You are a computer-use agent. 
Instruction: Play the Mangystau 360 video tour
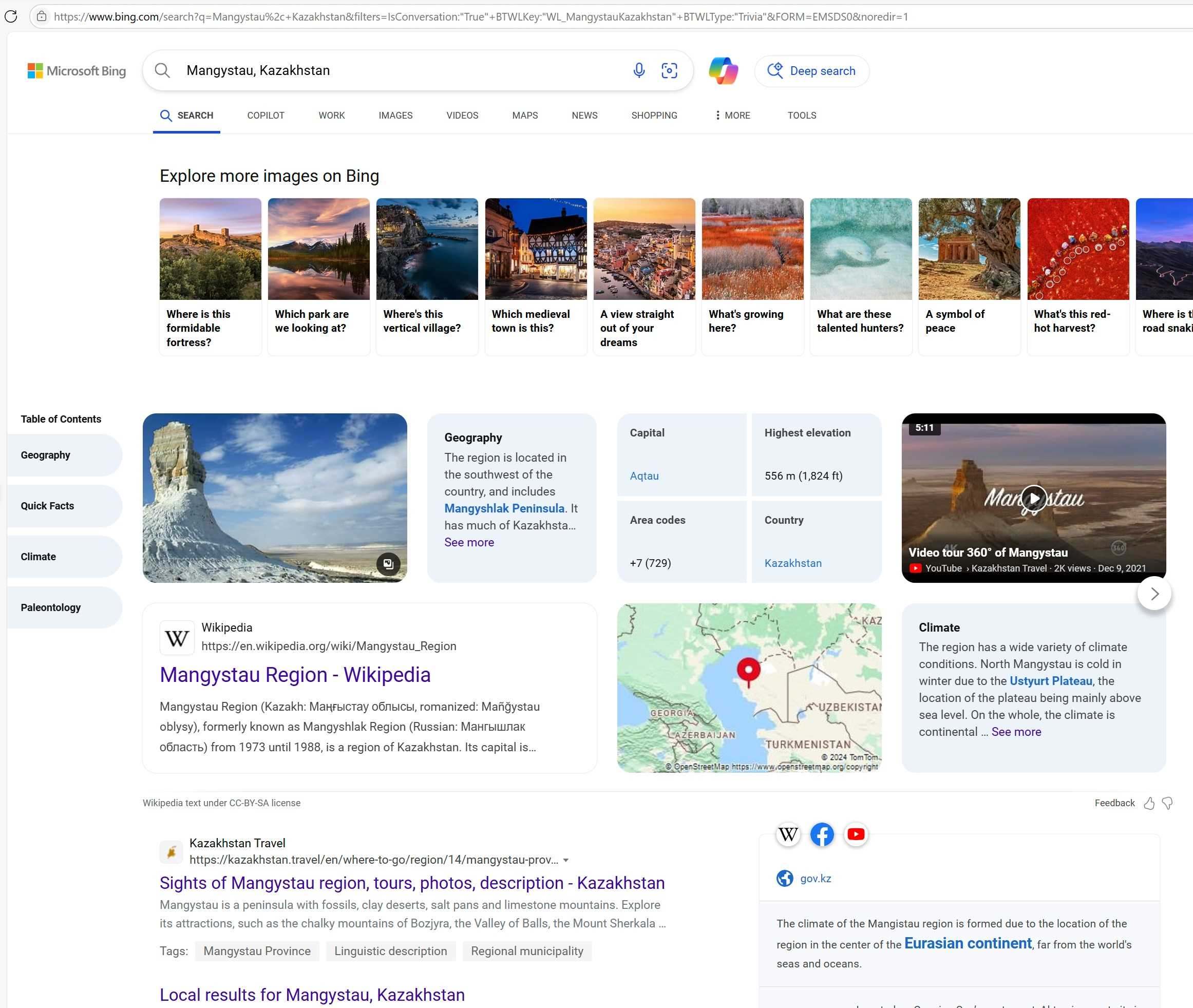click(x=1034, y=498)
